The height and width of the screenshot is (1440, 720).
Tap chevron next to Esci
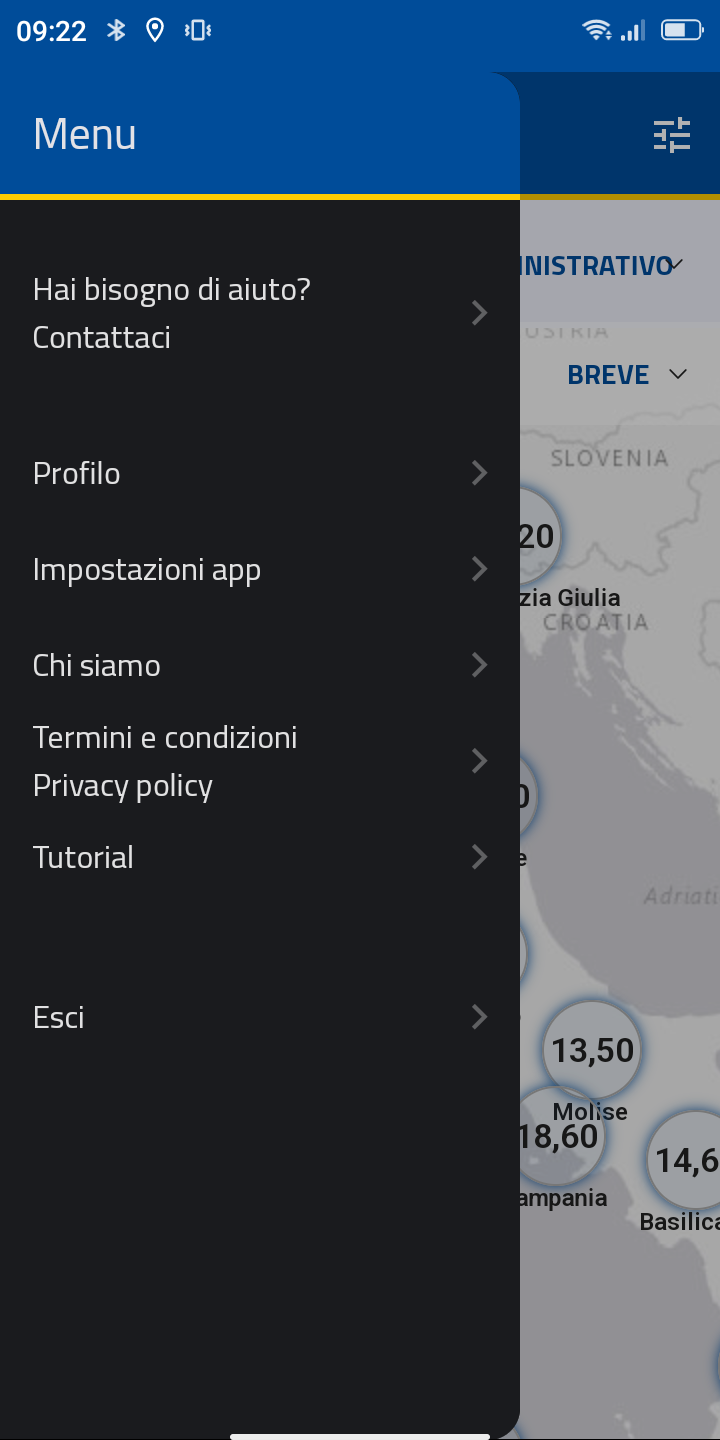480,1017
